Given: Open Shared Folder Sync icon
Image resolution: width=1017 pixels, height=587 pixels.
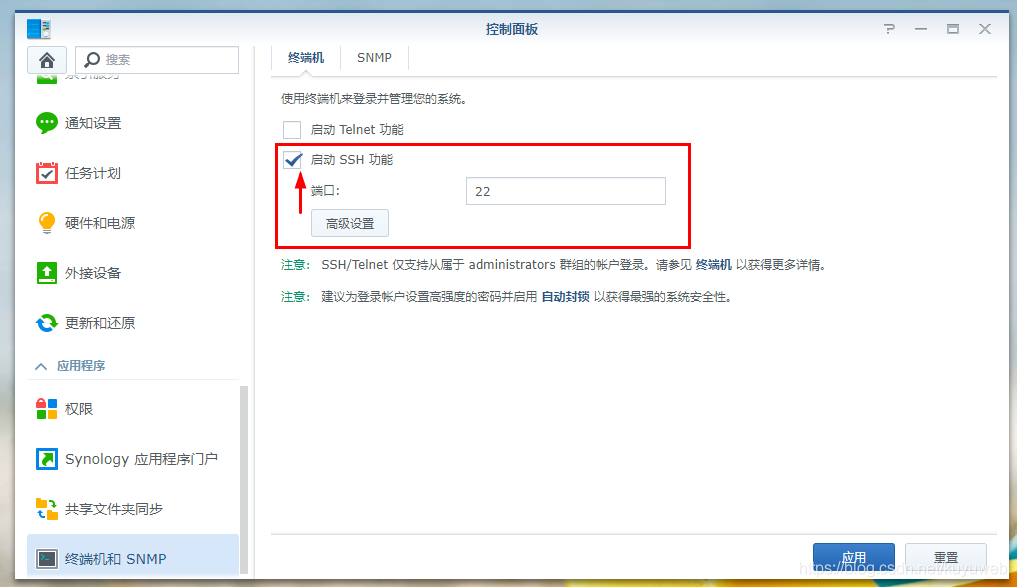Looking at the screenshot, I should point(47,509).
